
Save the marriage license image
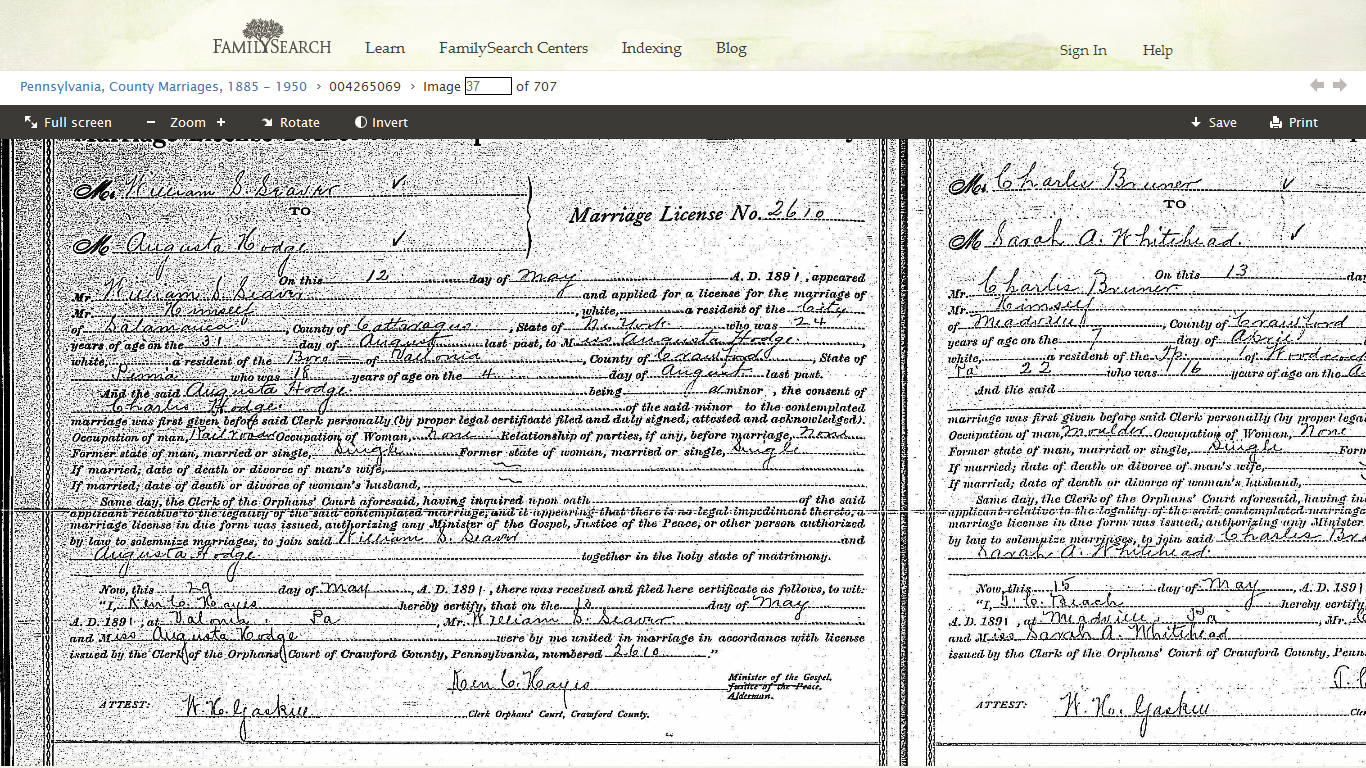(x=1213, y=122)
